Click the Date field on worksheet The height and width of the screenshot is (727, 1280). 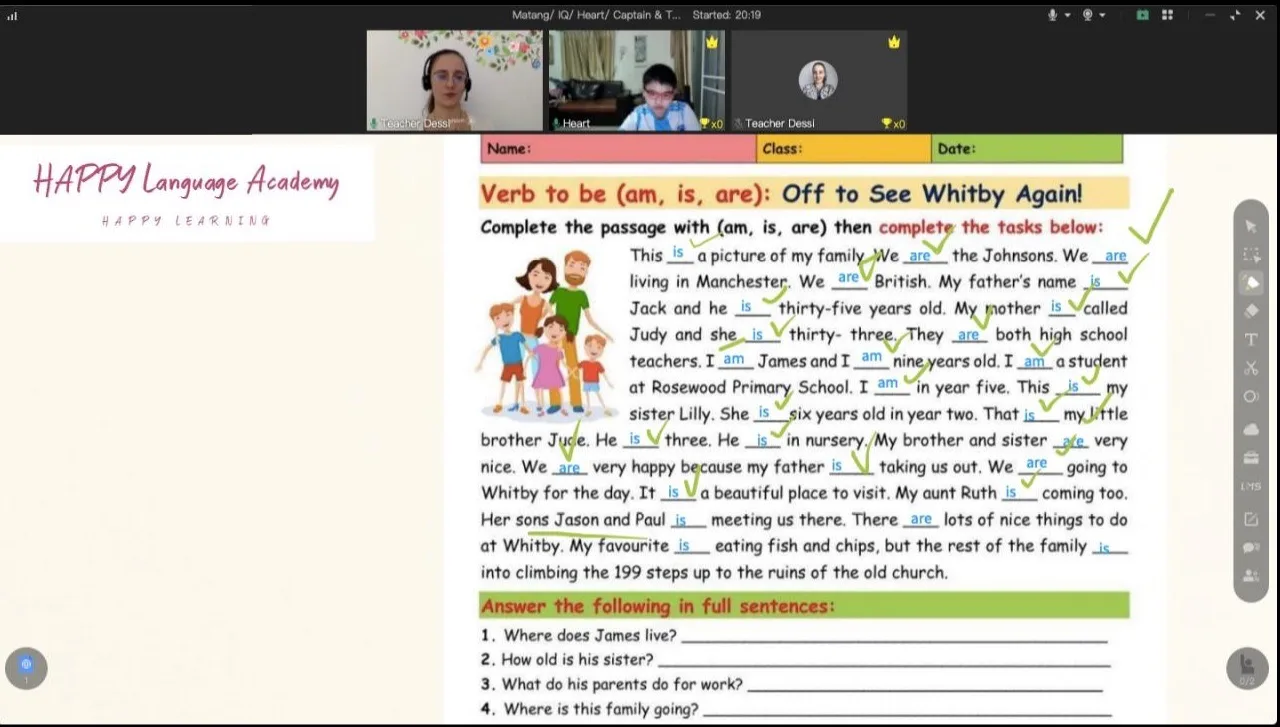click(x=1027, y=149)
